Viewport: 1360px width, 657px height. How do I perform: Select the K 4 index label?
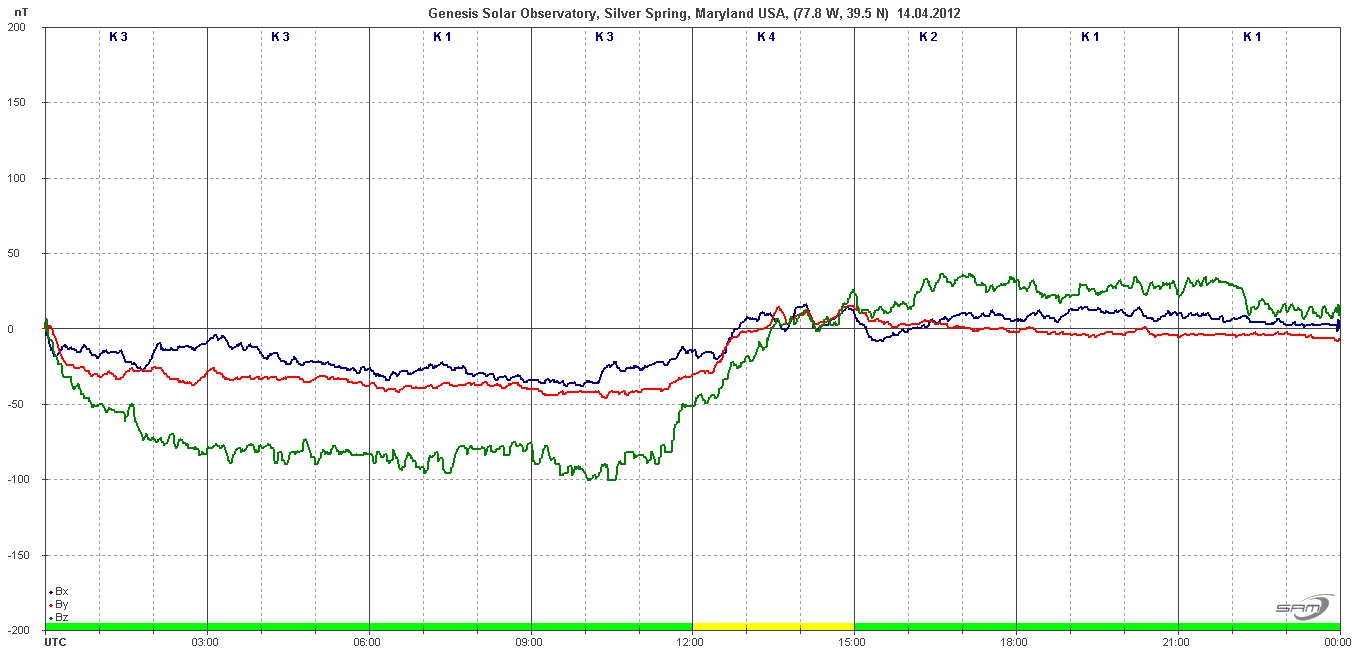click(x=766, y=37)
